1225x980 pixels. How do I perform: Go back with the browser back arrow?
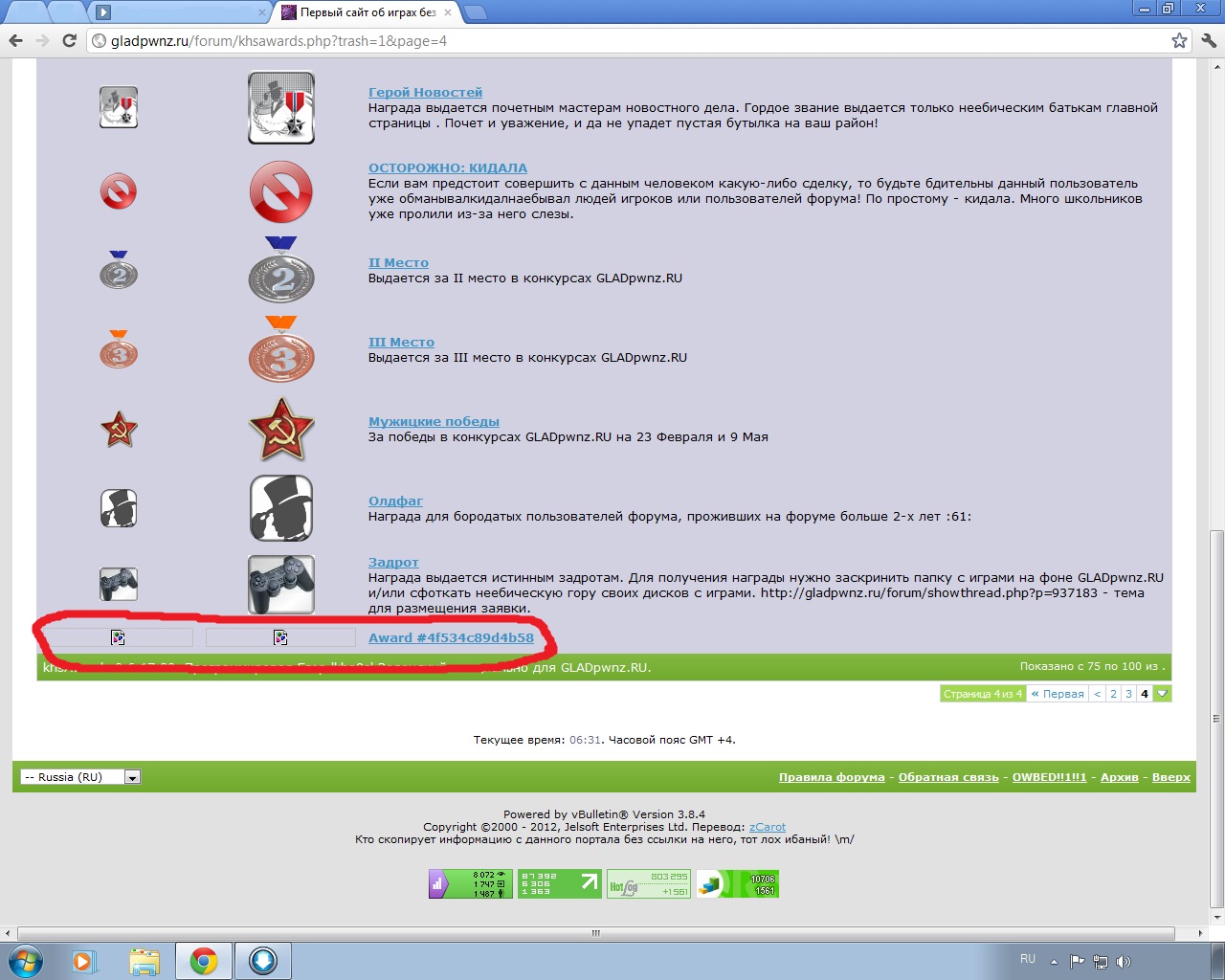tap(15, 40)
